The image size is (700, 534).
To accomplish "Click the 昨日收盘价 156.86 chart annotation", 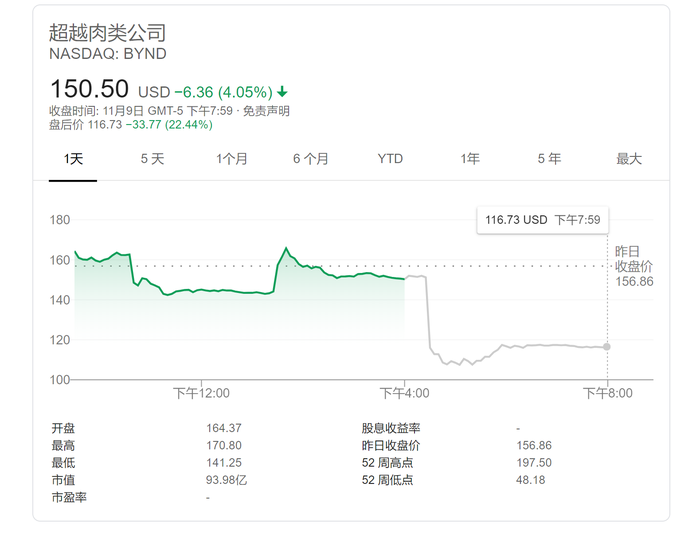I will tap(634, 267).
